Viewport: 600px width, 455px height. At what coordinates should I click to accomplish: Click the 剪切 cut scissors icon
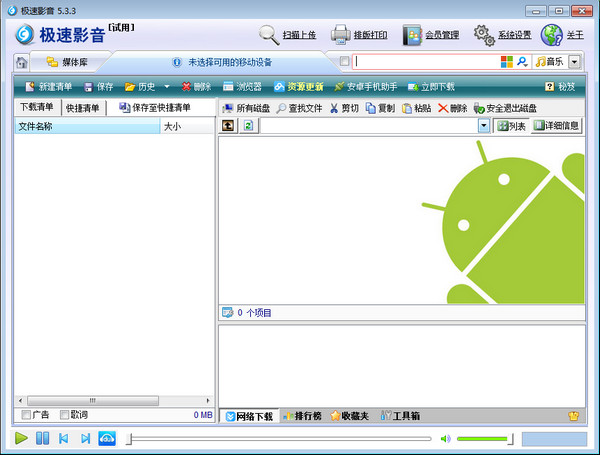pos(335,108)
